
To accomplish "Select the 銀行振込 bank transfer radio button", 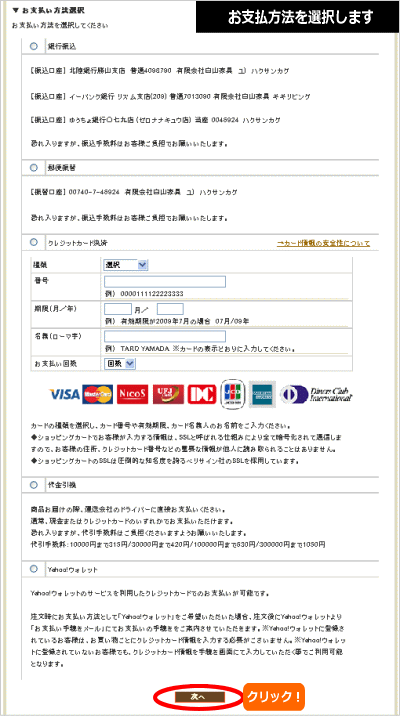I will [33, 46].
